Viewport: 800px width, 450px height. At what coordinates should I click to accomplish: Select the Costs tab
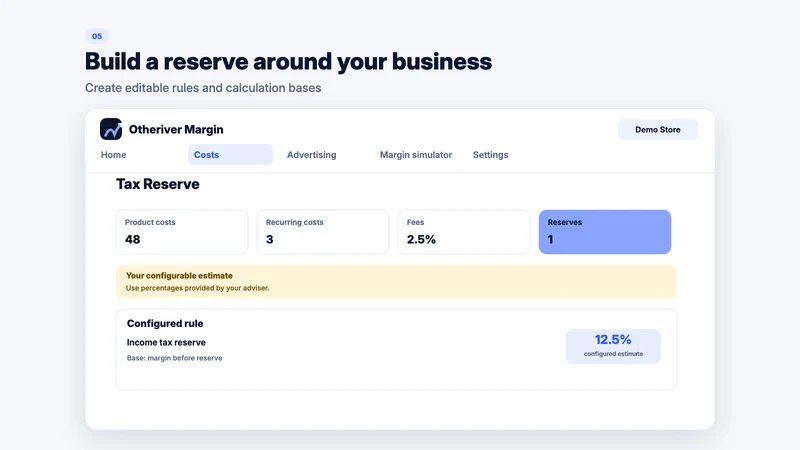tap(230, 155)
